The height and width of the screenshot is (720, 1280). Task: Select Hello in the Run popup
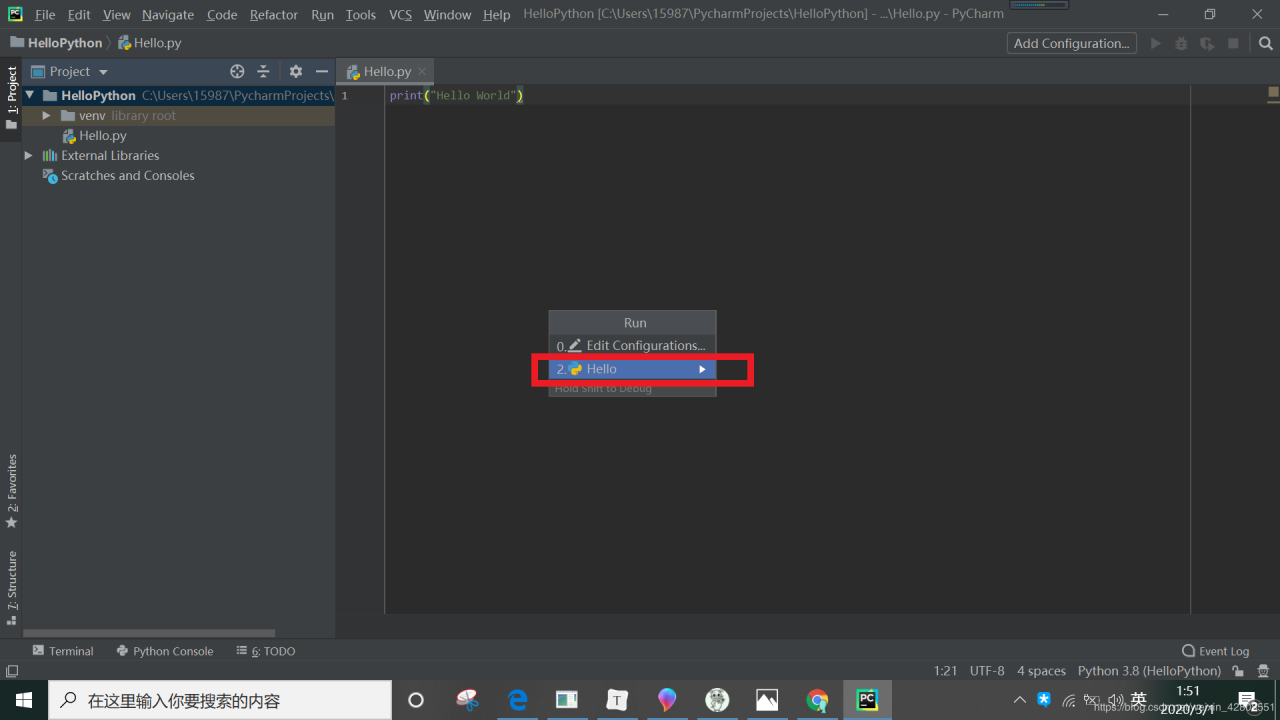pyautogui.click(x=632, y=369)
